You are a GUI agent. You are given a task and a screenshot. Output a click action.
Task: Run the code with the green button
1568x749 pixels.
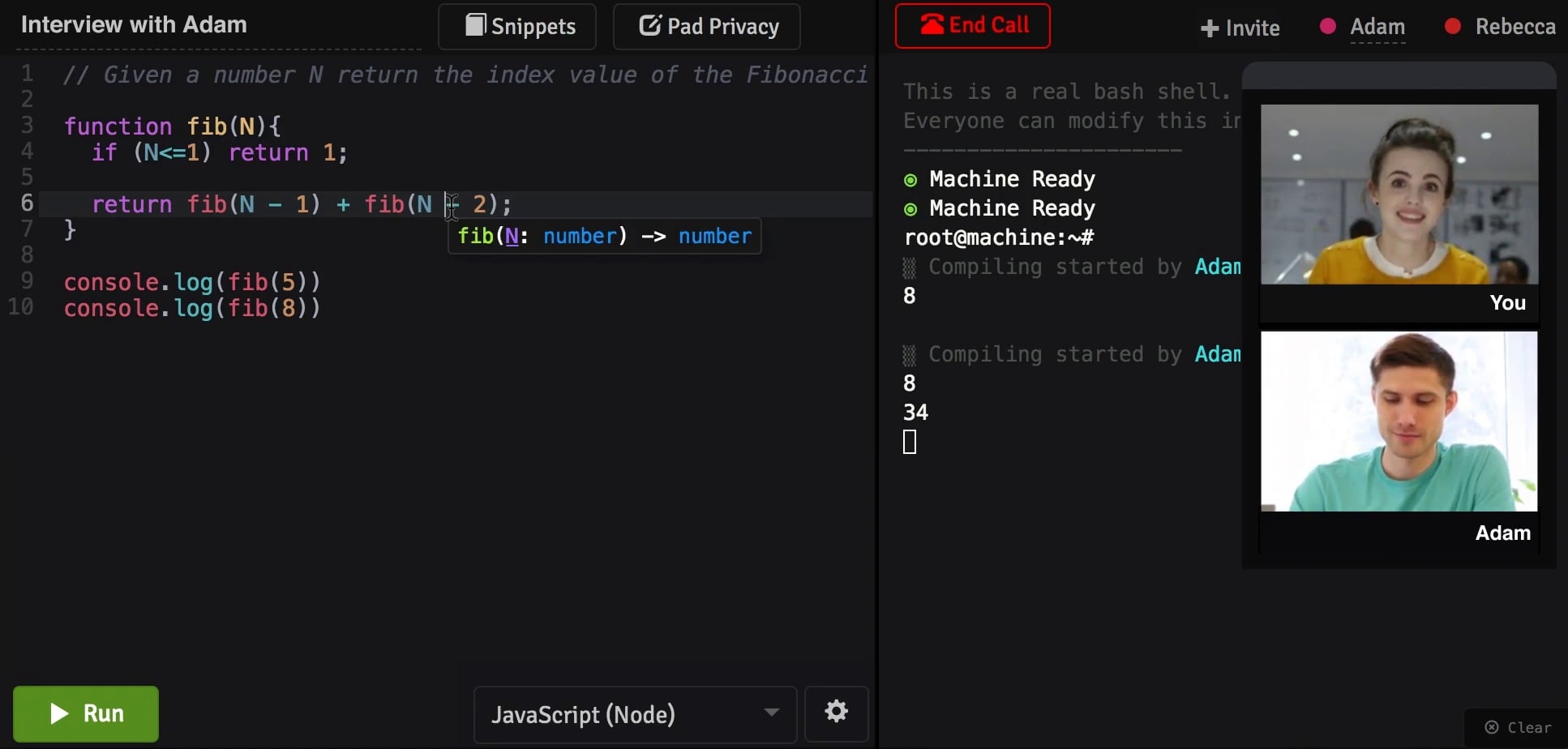[86, 713]
